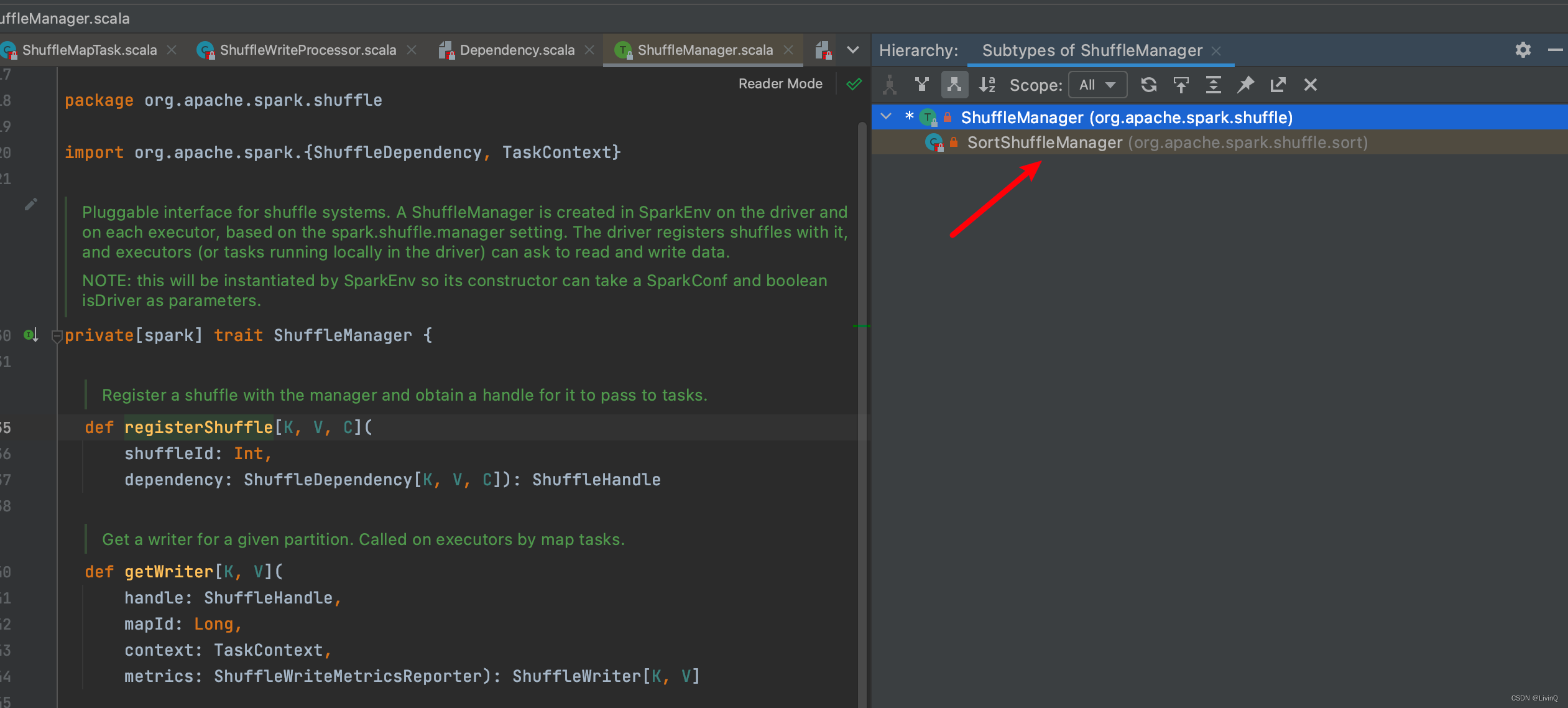Show supertypes hierarchy
The width and height of the screenshot is (1568, 708).
[921, 85]
